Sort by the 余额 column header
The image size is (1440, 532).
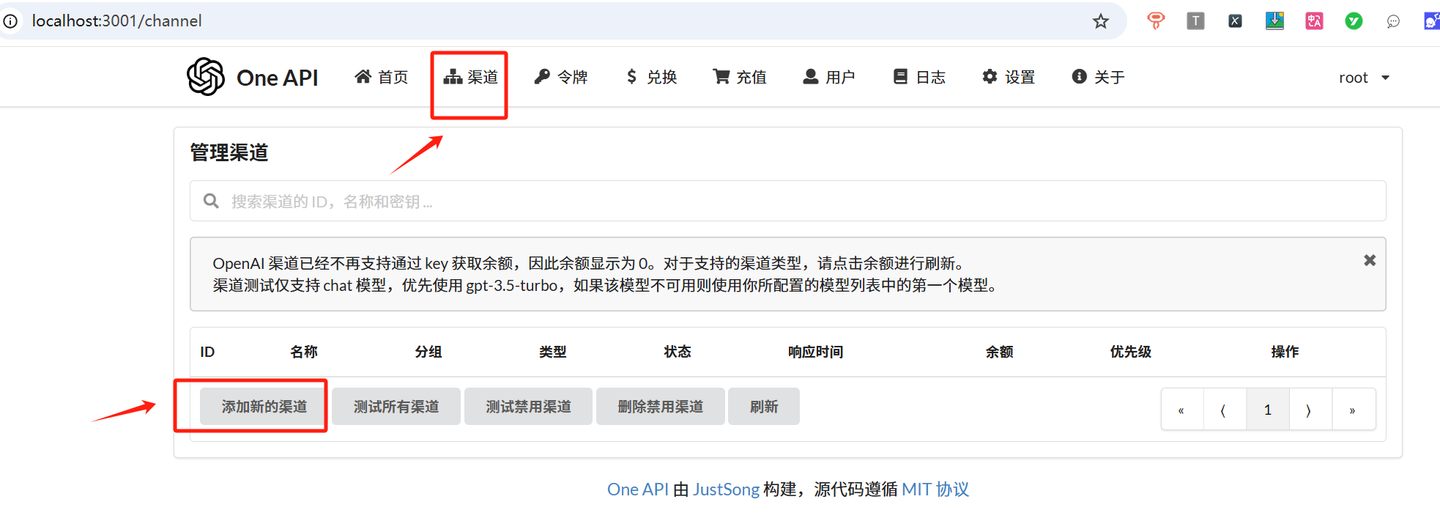(999, 352)
